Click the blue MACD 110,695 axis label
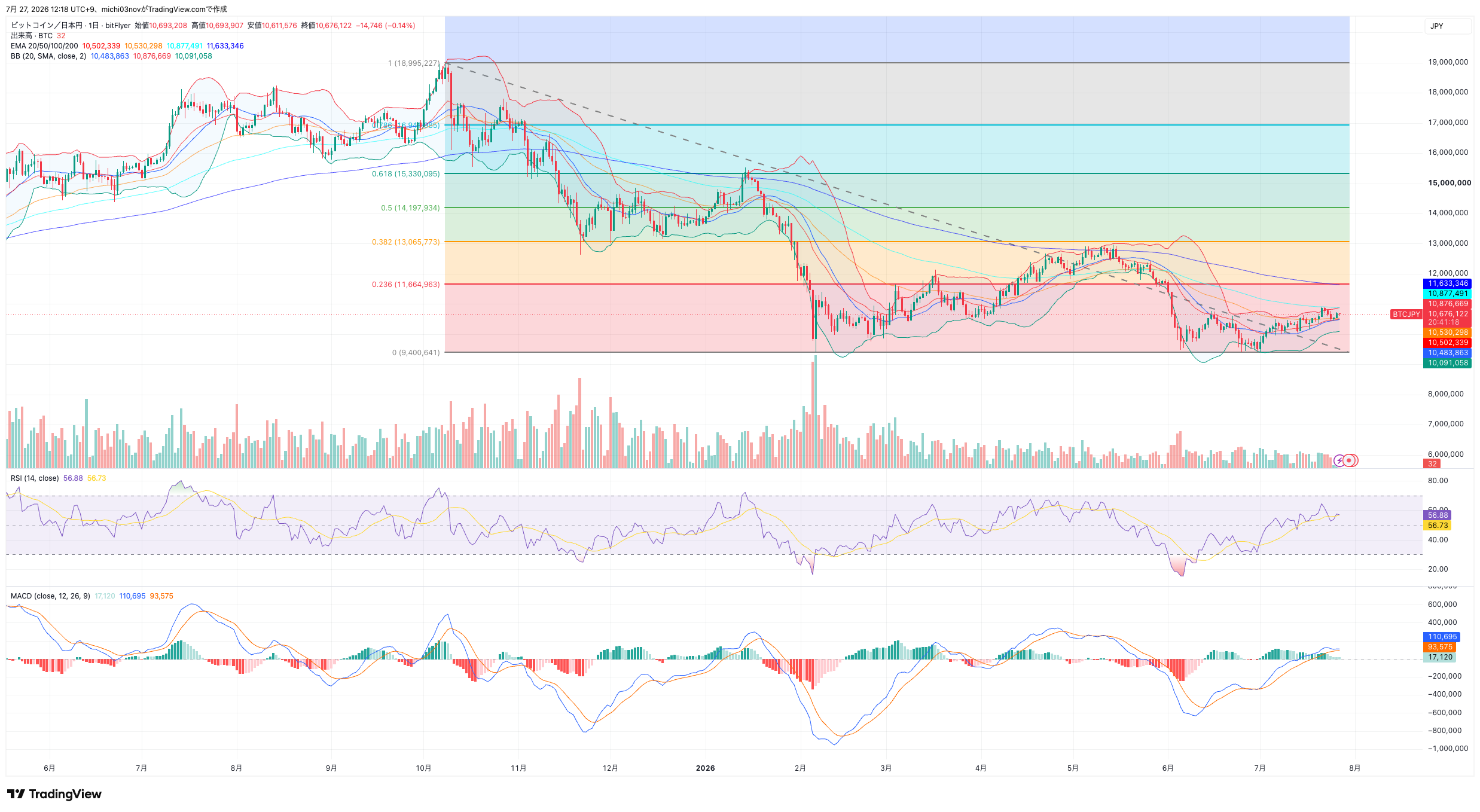Image resolution: width=1480 pixels, height=812 pixels. pyautogui.click(x=1442, y=637)
